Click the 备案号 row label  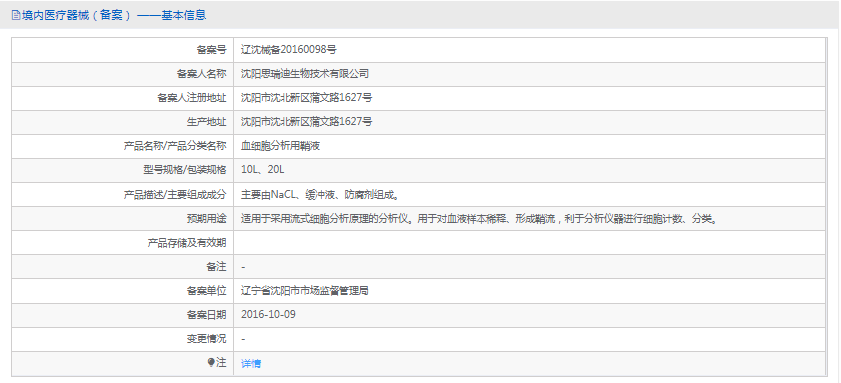pos(211,50)
